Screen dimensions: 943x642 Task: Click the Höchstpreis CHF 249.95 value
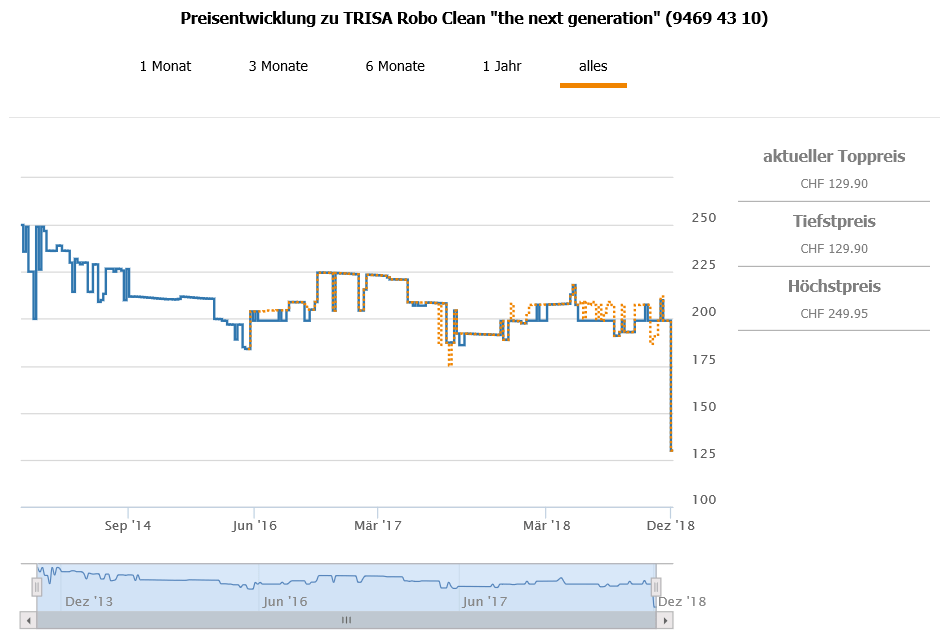click(834, 314)
